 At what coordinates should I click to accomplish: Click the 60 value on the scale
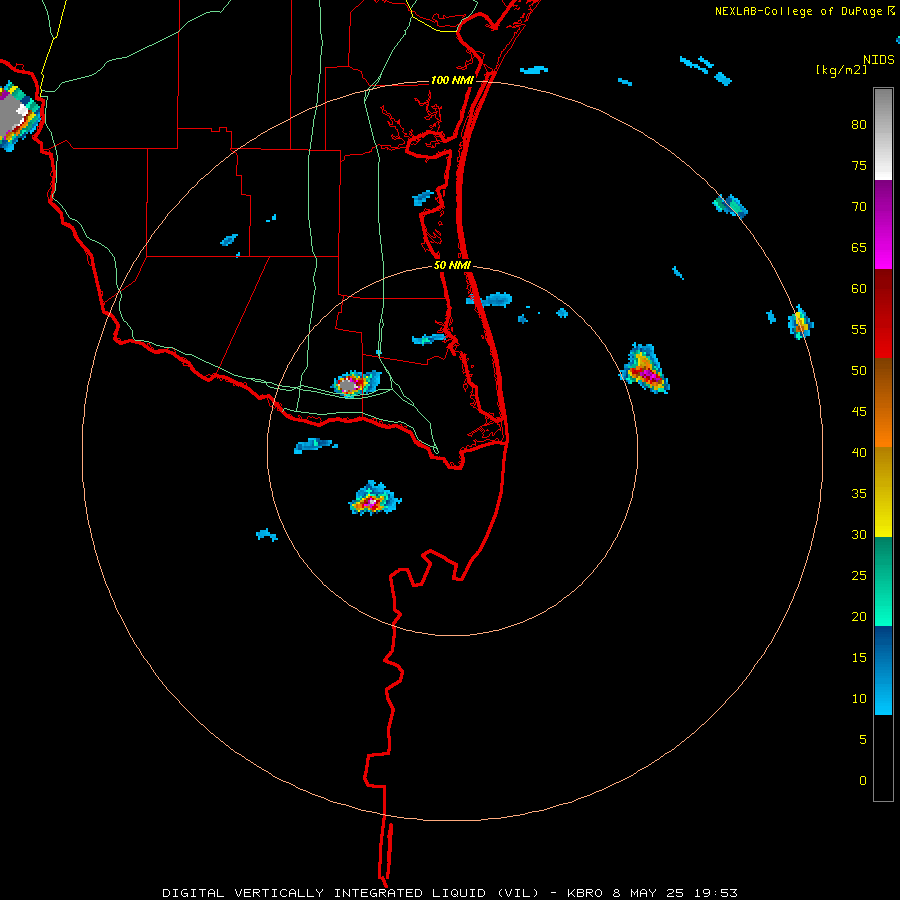pos(859,289)
